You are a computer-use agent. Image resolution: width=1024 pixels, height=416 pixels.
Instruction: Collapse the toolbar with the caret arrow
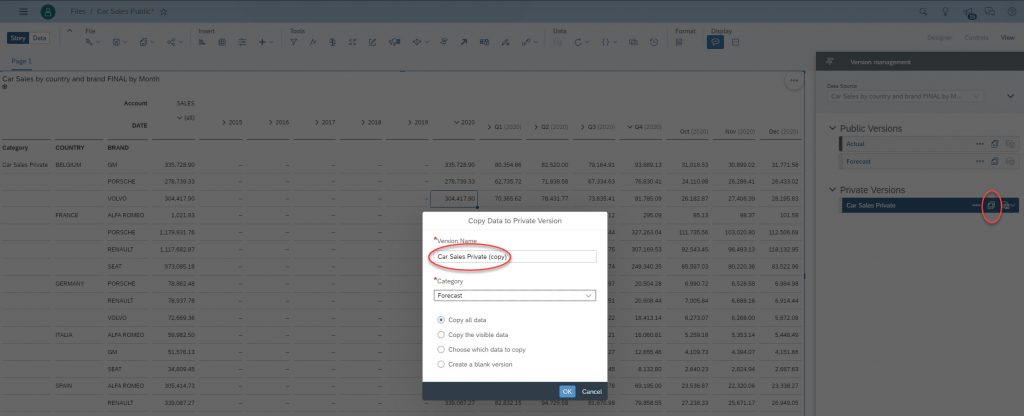[69, 31]
